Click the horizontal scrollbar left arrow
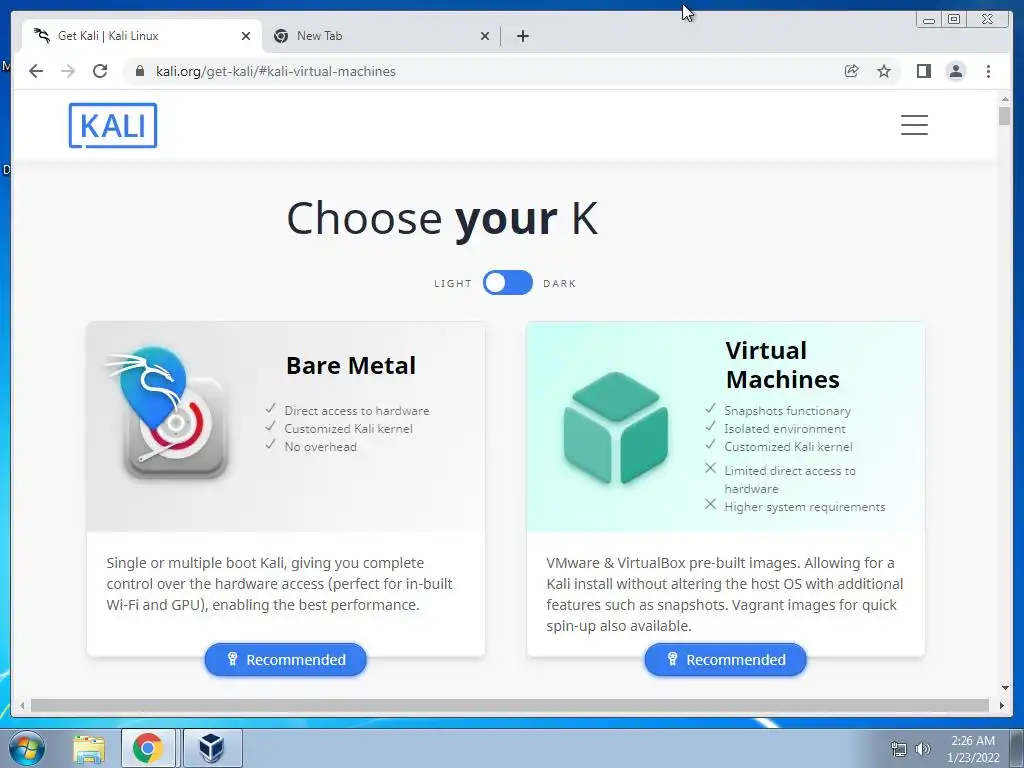The width and height of the screenshot is (1024, 768). (22, 705)
